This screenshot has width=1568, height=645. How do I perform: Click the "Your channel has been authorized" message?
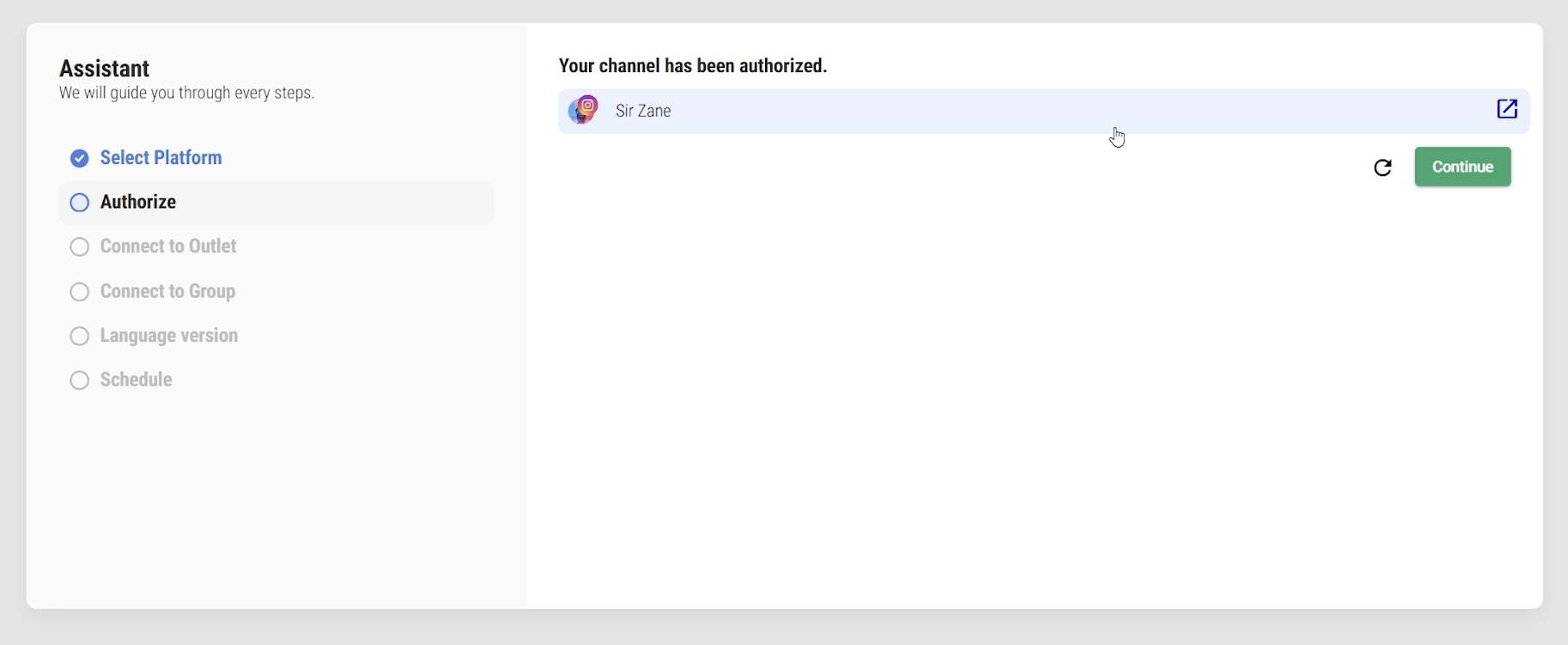point(692,66)
